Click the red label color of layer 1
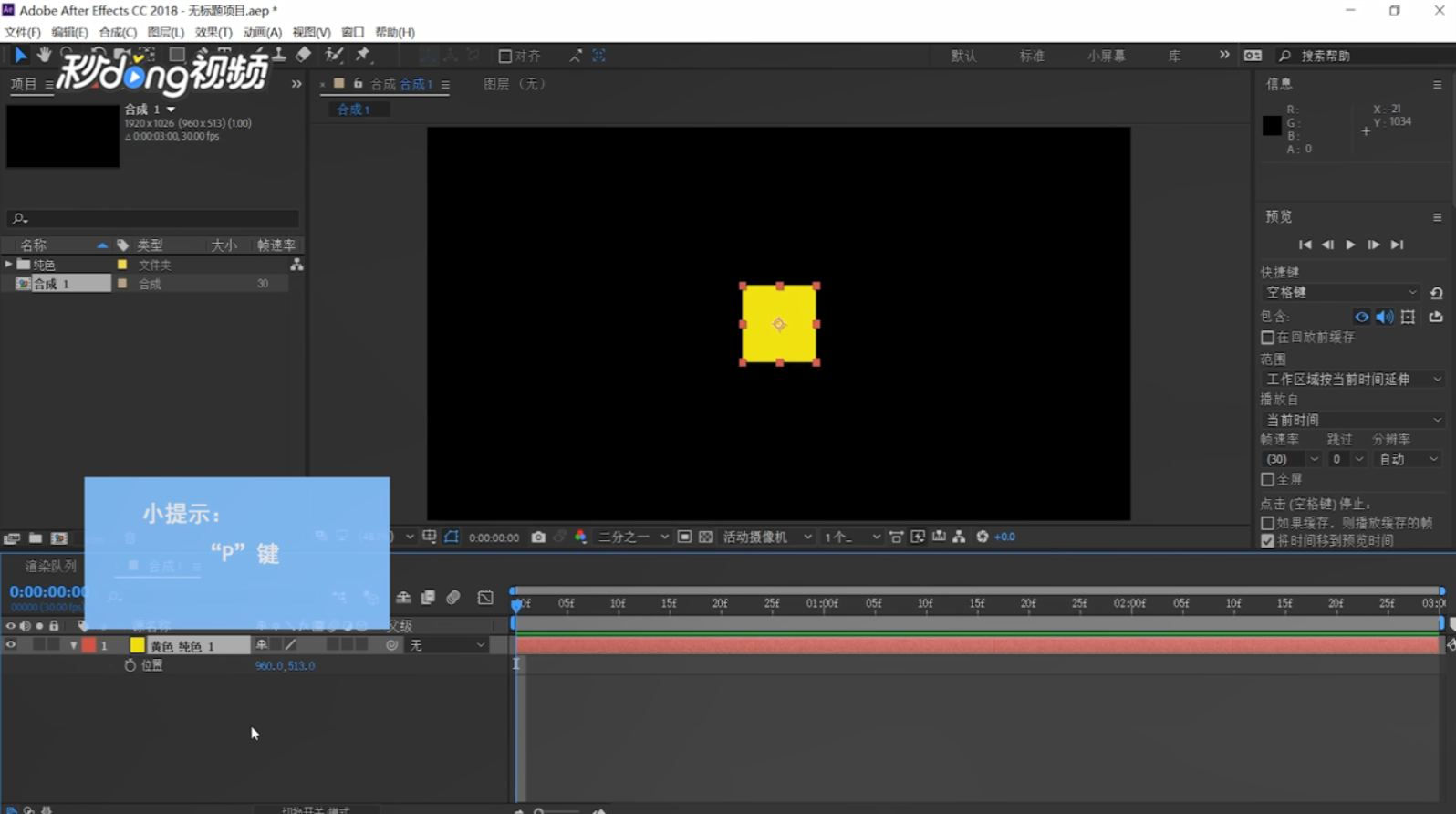Screen dimensions: 1456x814 [x=88, y=645]
